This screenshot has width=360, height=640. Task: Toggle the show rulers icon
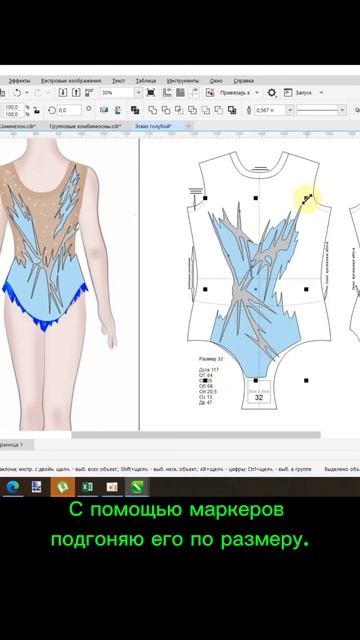coord(167,93)
